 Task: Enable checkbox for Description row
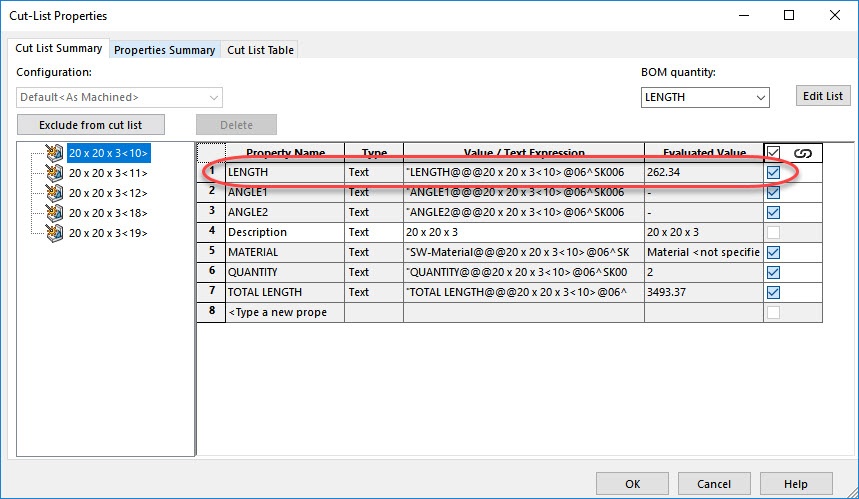773,232
